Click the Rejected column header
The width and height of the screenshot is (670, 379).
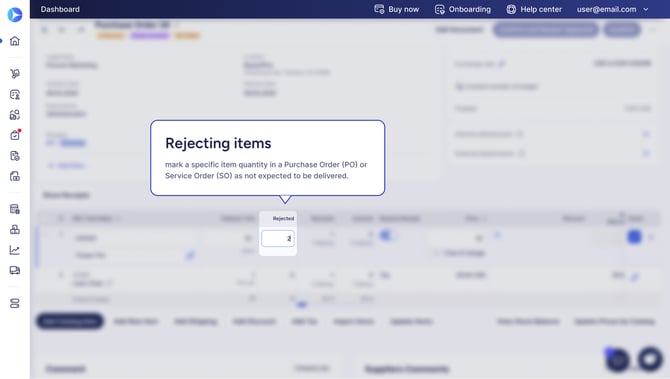283,218
